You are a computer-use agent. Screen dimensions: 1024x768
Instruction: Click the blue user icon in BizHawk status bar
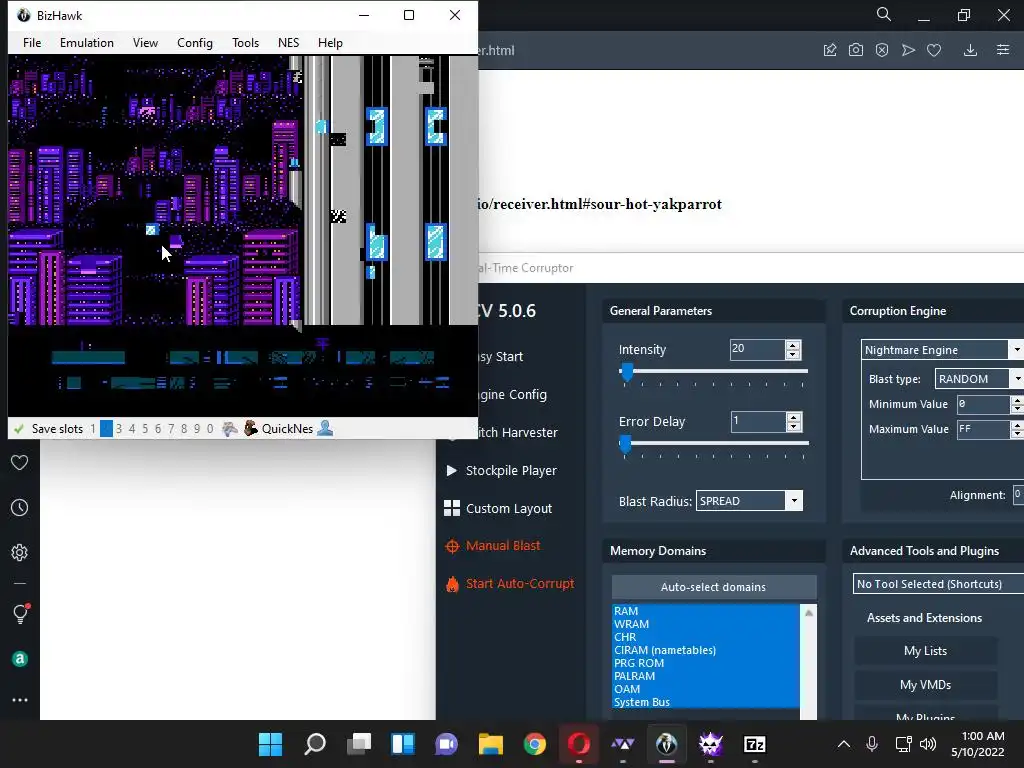click(325, 428)
